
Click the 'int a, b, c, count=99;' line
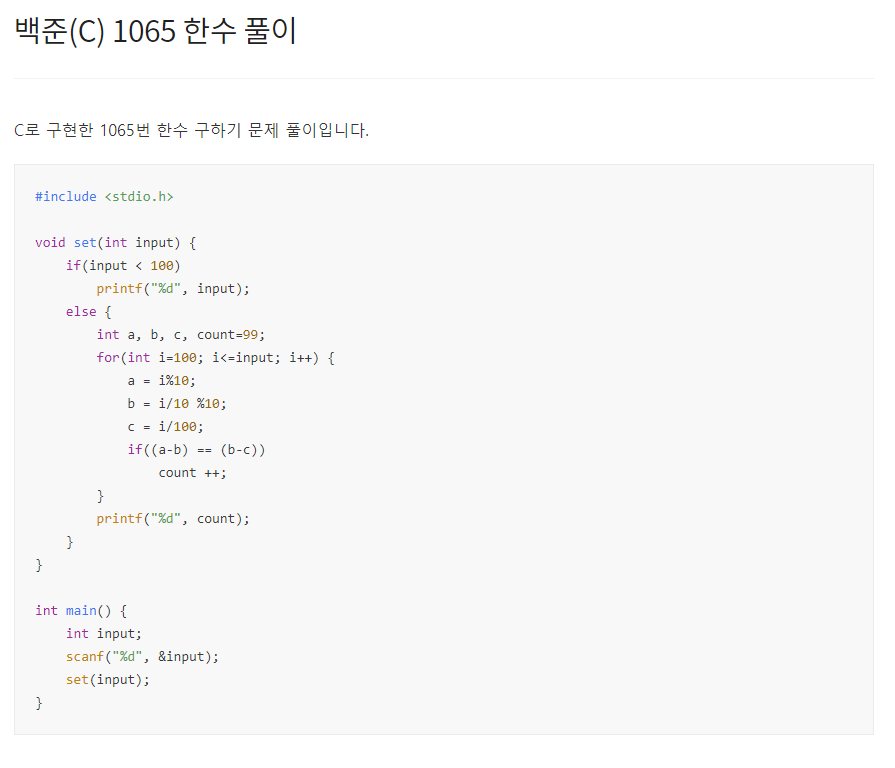click(x=181, y=335)
